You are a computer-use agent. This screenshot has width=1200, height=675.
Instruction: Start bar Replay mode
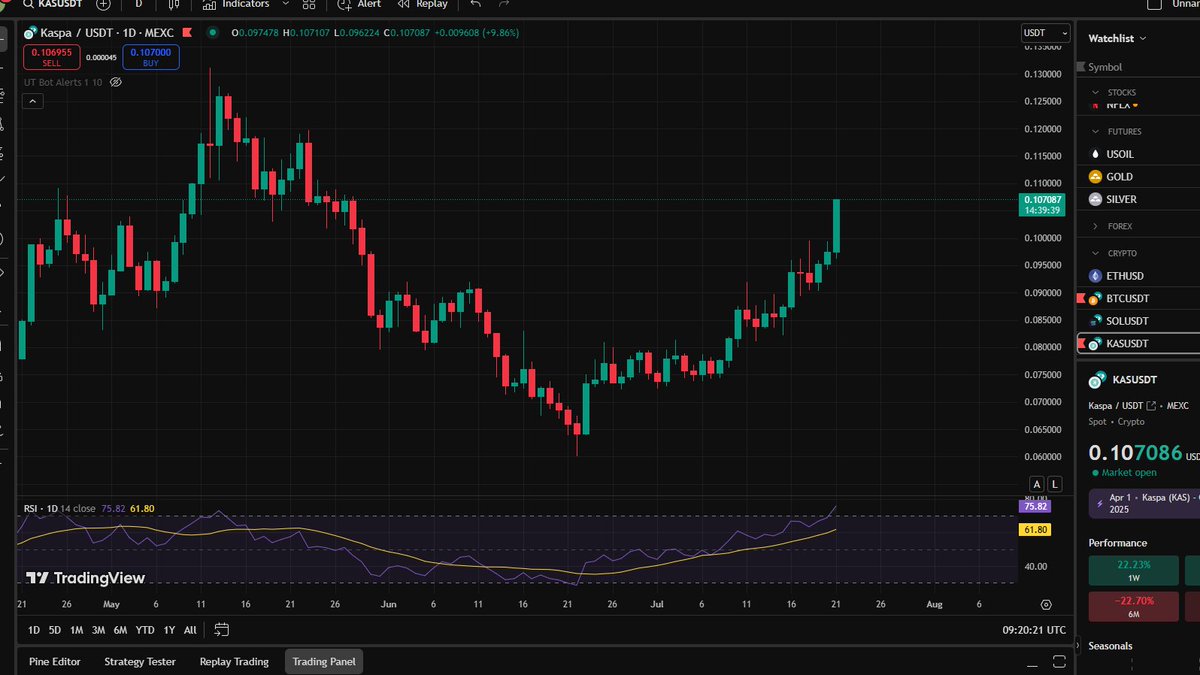423,4
